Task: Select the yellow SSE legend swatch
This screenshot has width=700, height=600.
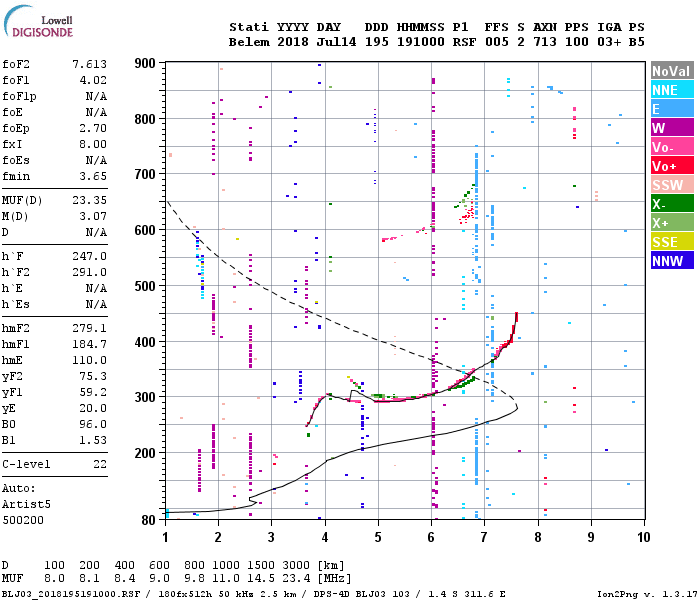Action: pyautogui.click(x=672, y=242)
